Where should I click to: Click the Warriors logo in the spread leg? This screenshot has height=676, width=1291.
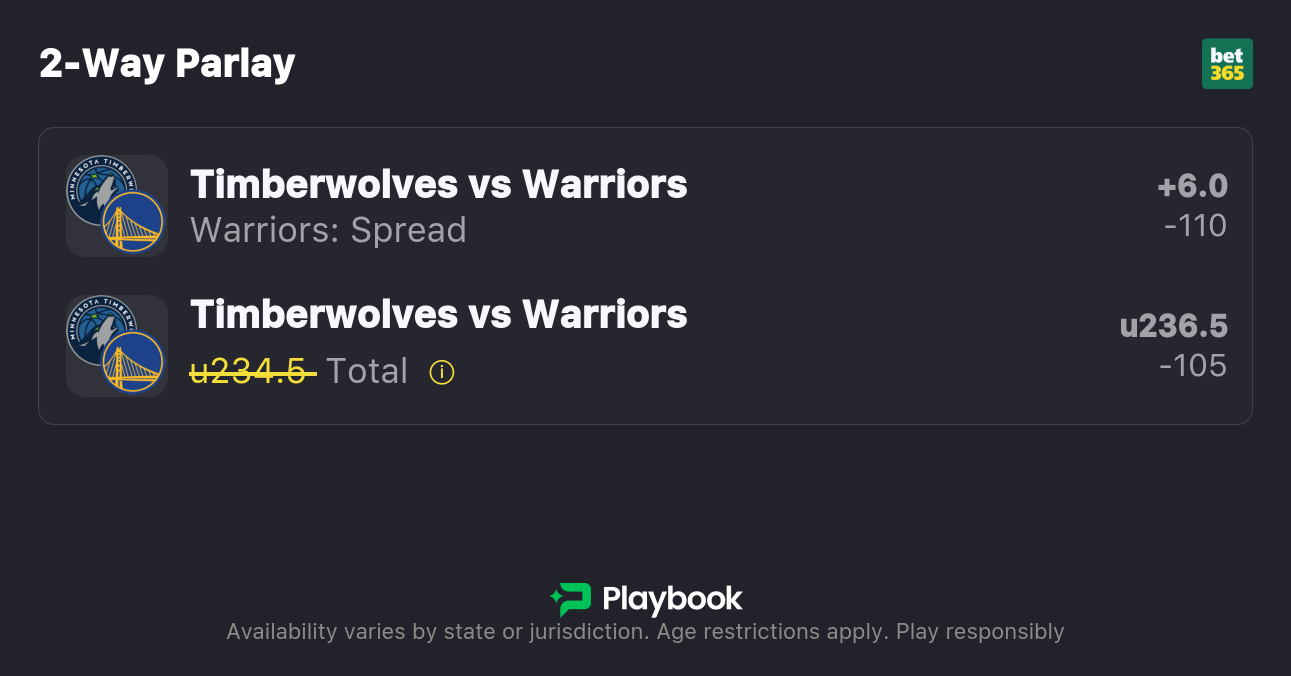pos(133,222)
